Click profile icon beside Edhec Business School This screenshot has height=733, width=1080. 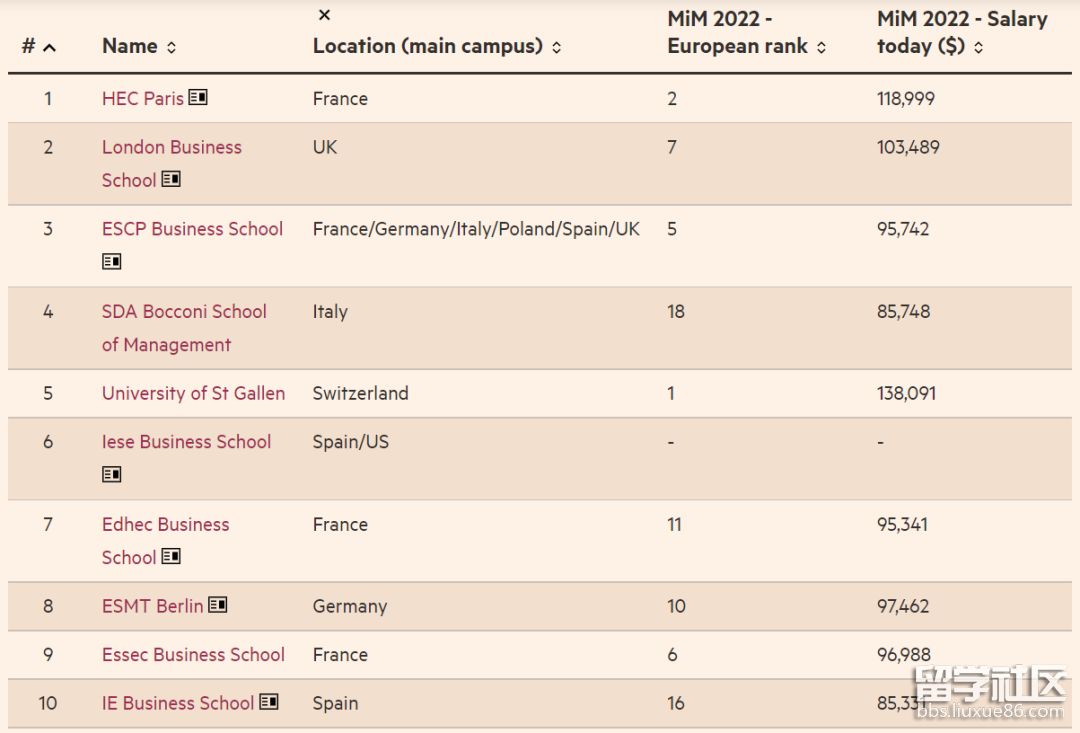pos(171,557)
